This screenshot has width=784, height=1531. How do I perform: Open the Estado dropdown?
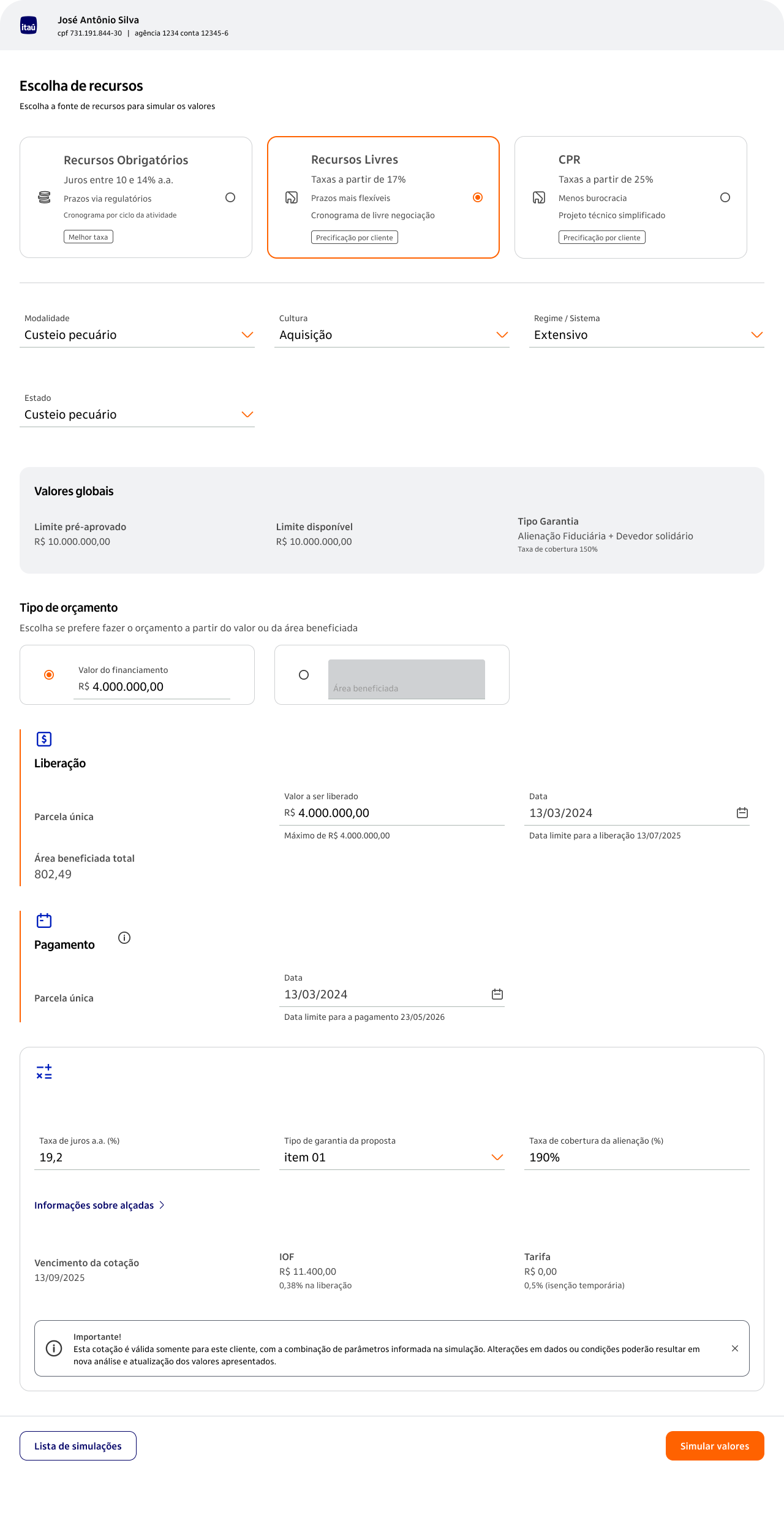click(x=137, y=414)
